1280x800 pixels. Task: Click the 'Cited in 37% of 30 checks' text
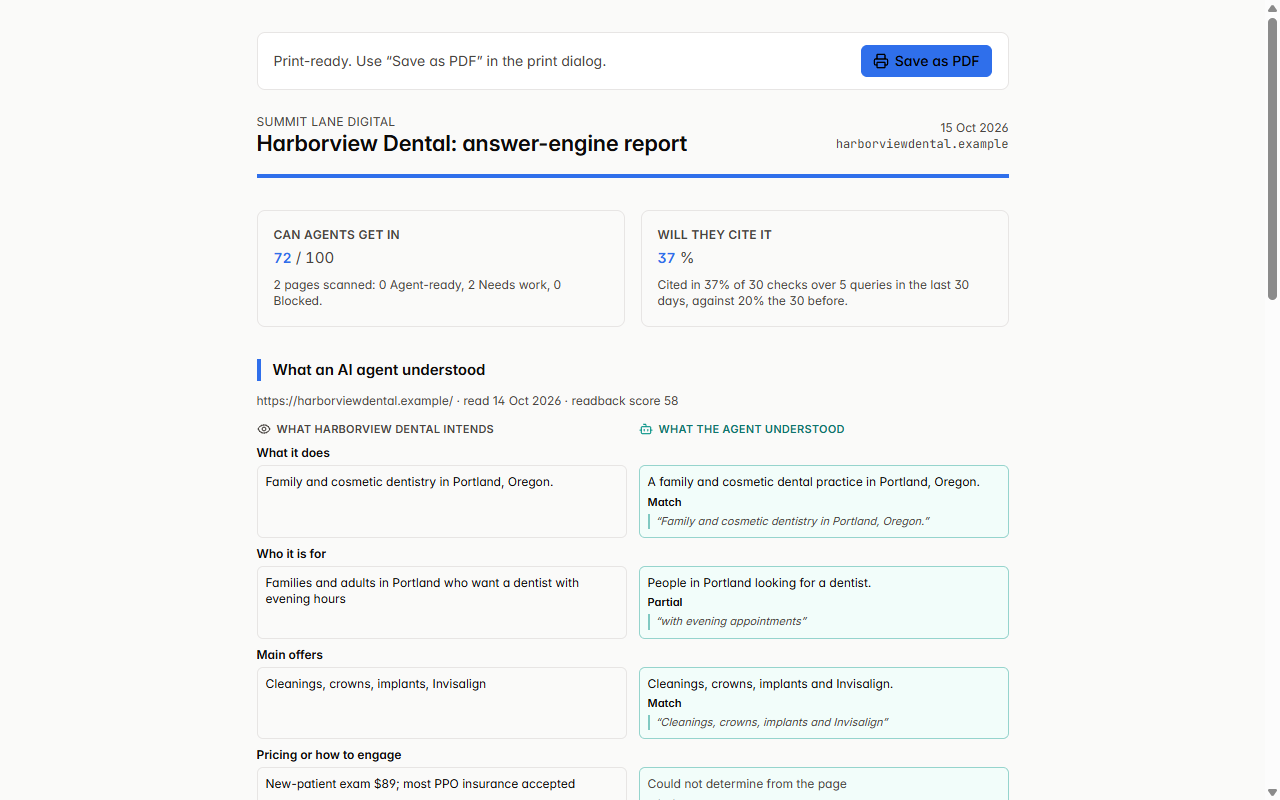tap(813, 293)
